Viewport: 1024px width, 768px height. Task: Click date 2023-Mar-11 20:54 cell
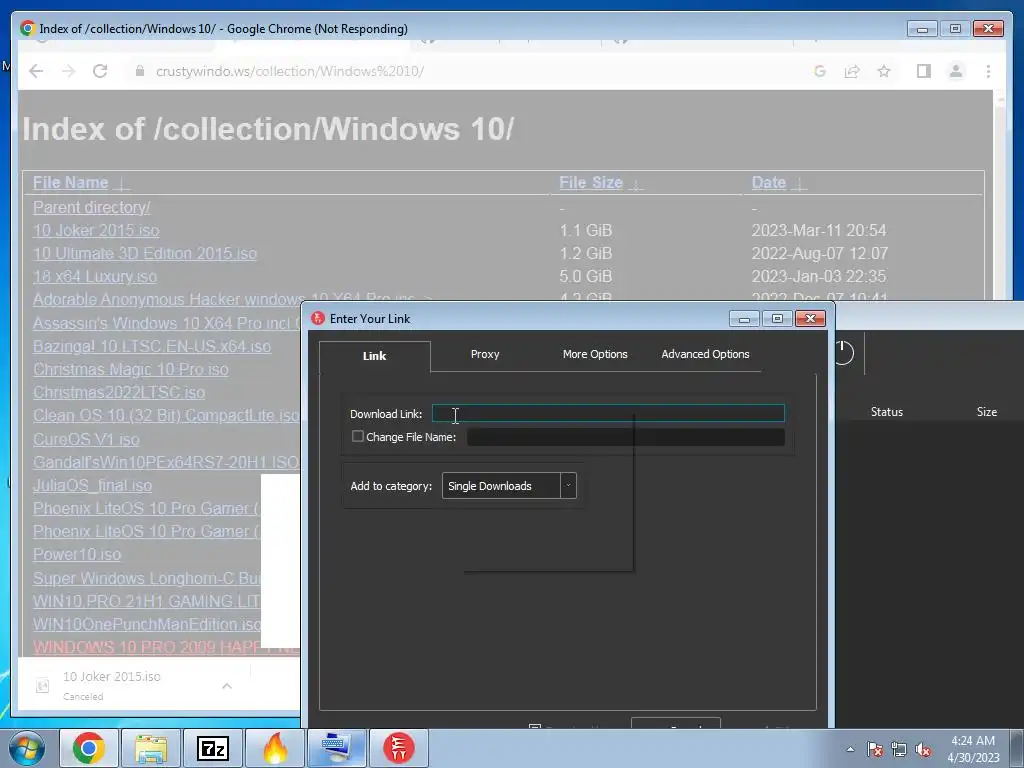tap(819, 231)
